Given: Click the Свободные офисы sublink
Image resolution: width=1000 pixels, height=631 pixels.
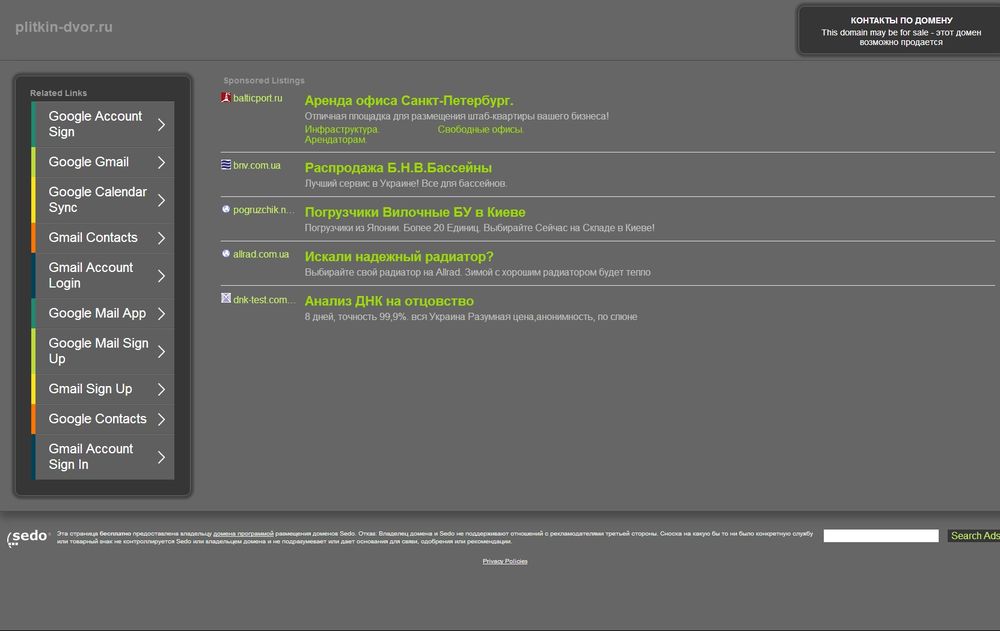Looking at the screenshot, I should click(x=480, y=129).
